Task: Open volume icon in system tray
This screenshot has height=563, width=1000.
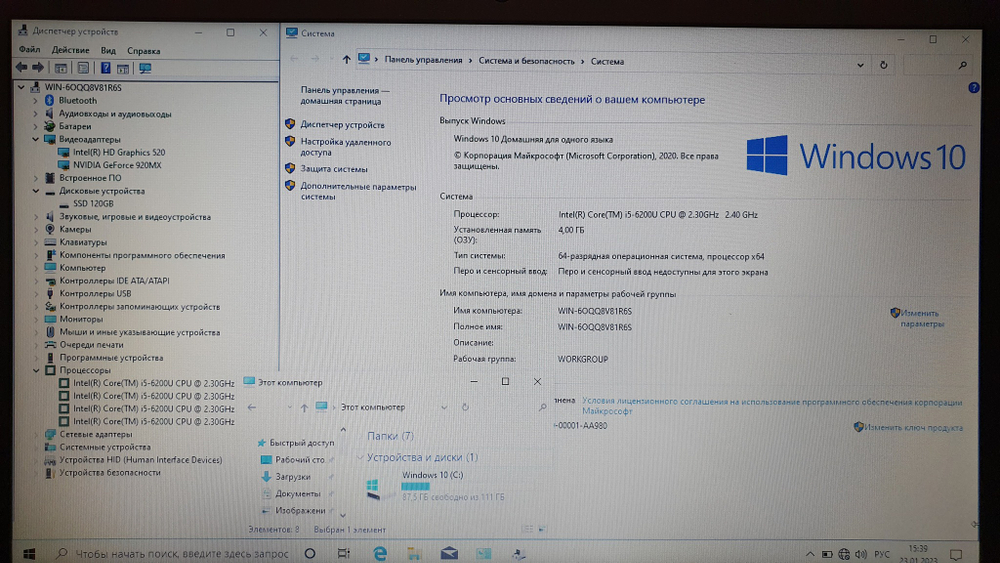Action: point(861,554)
